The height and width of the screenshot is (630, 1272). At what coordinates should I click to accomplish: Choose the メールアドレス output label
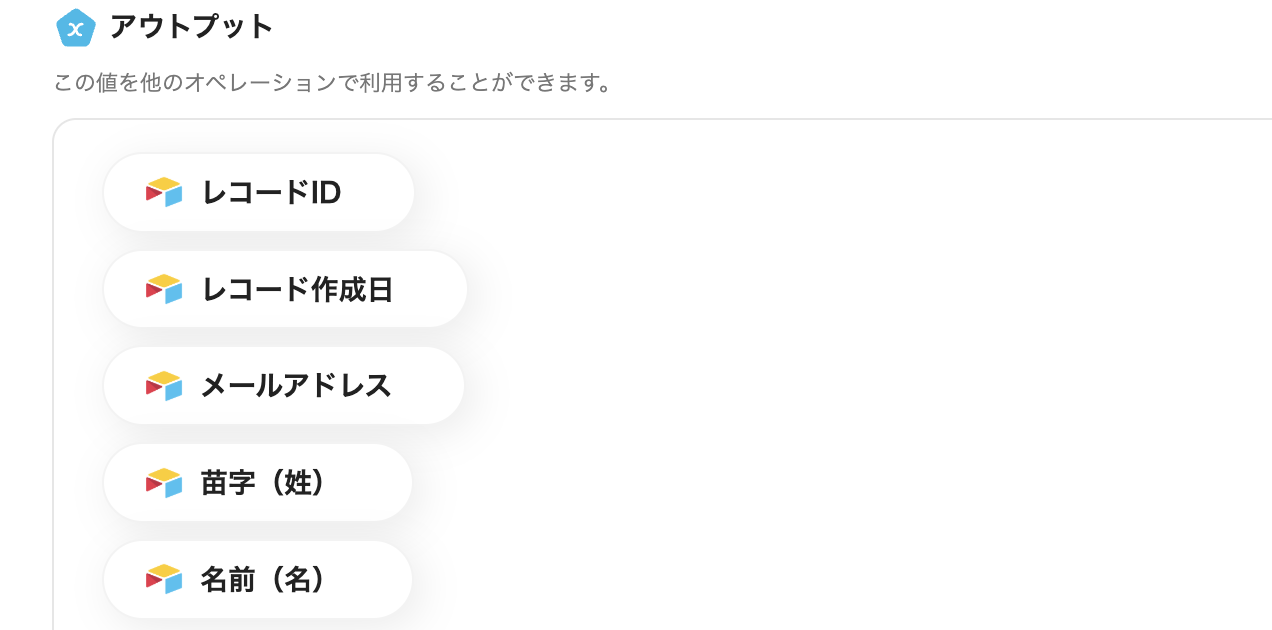click(x=296, y=386)
